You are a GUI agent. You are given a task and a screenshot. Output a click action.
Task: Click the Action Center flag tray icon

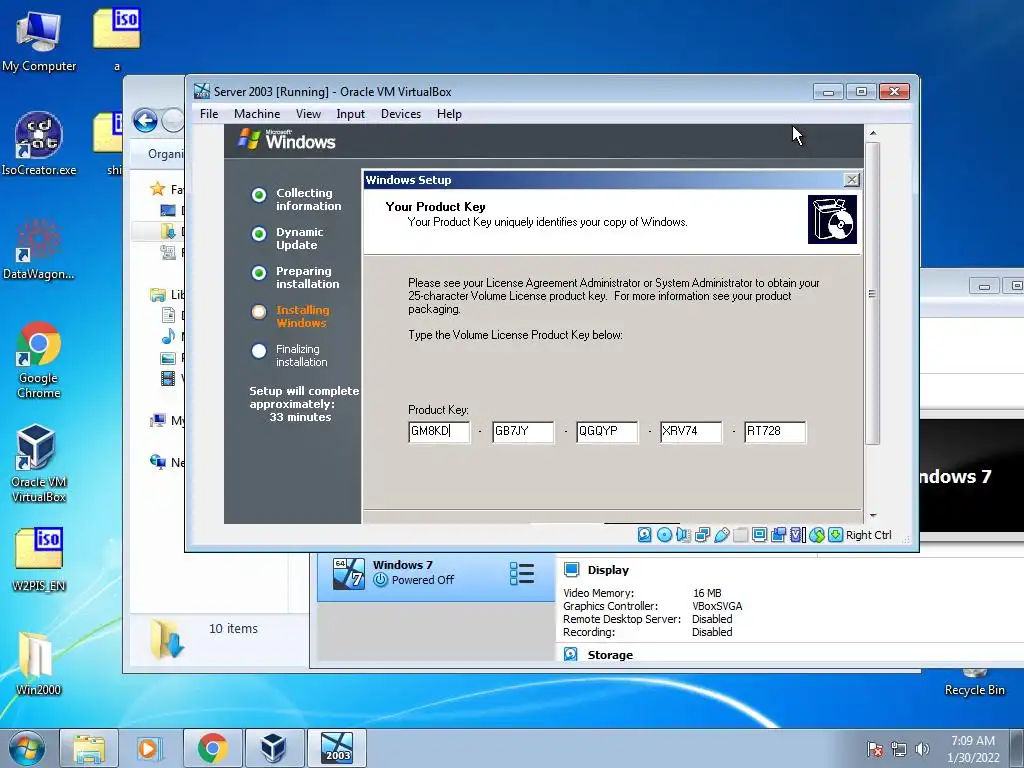click(875, 749)
